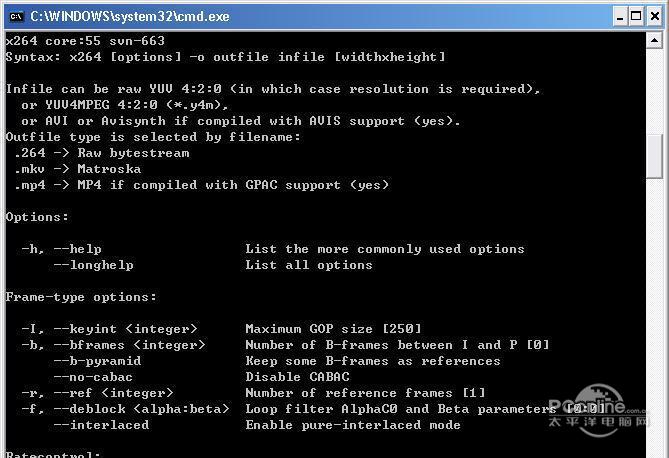Click the C:\WINDOWS\system32\cmd.exe title text
Image resolution: width=669 pixels, height=458 pixels.
point(130,16)
